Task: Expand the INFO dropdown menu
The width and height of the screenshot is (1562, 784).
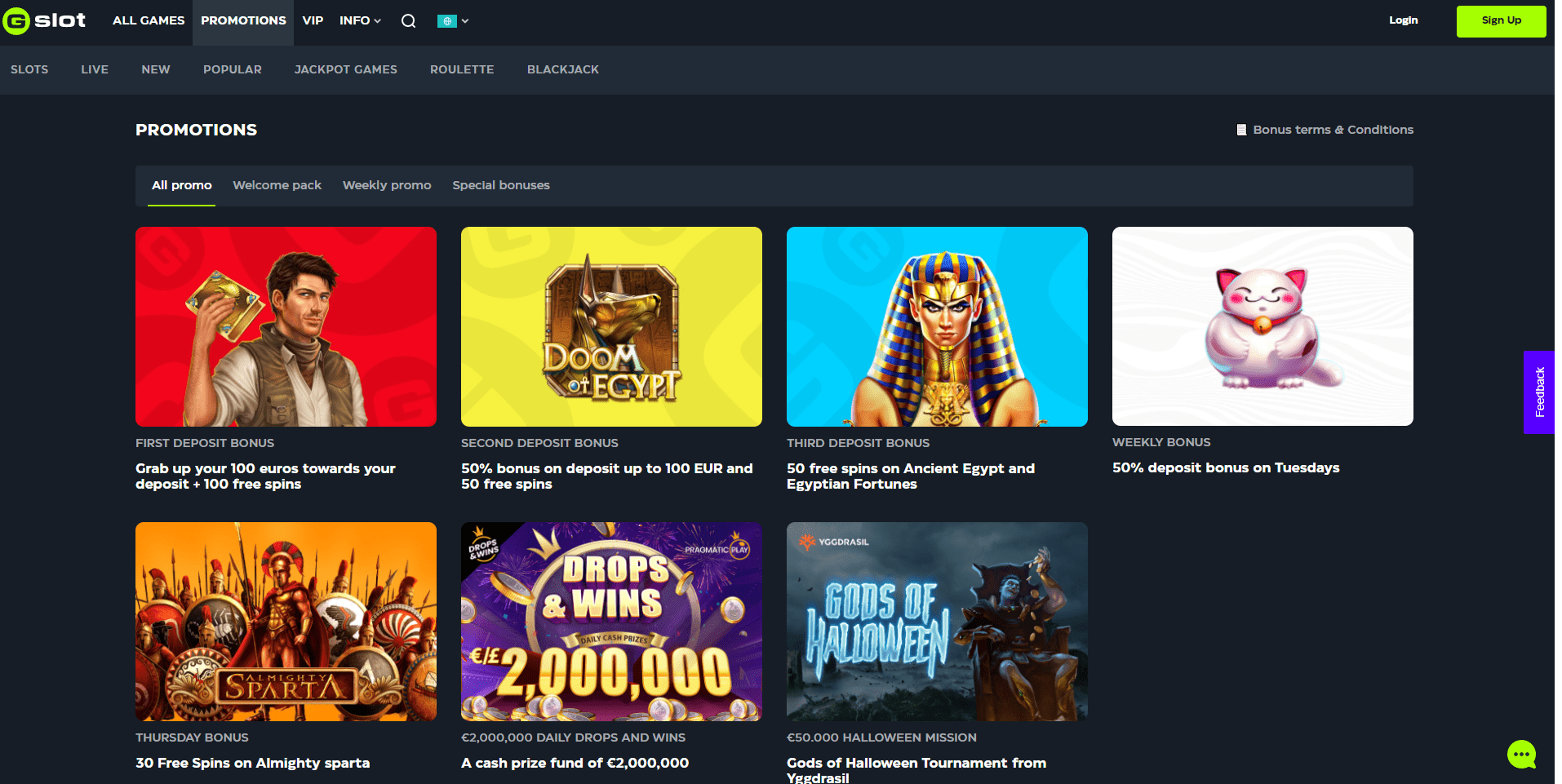Action: (360, 20)
